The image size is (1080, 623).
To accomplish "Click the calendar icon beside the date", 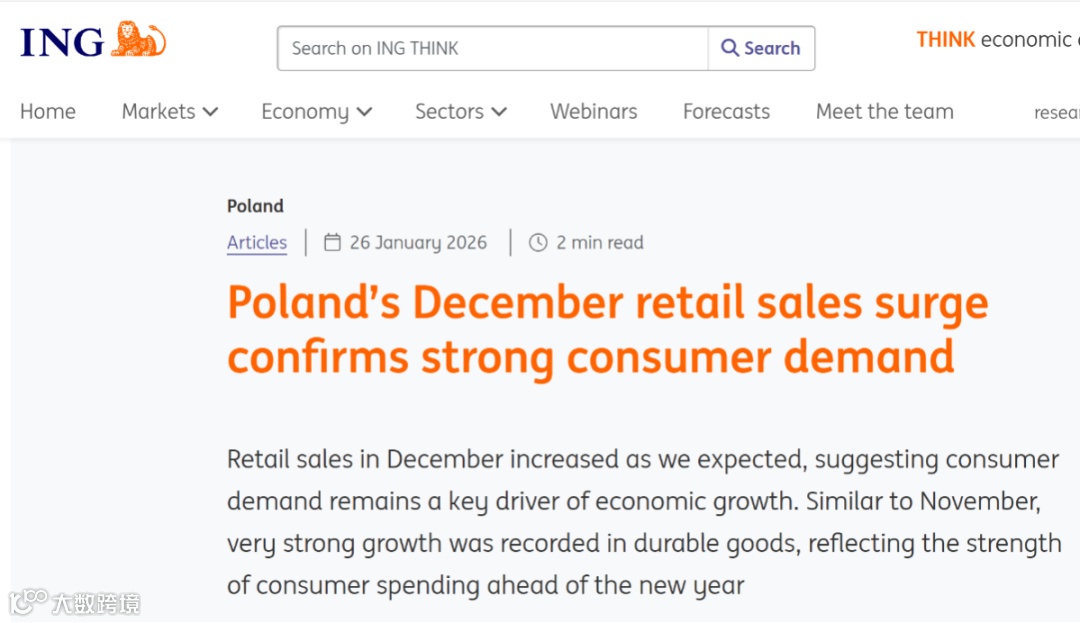I will (x=333, y=242).
